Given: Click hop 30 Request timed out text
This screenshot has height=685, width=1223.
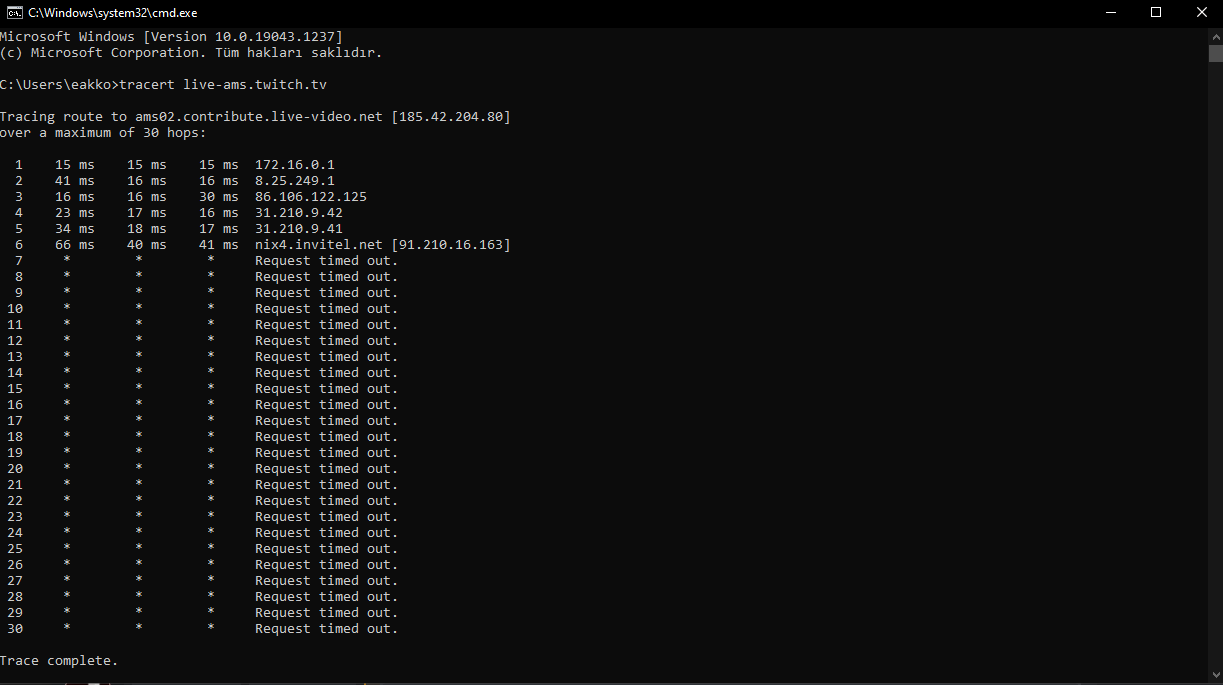Looking at the screenshot, I should [x=327, y=628].
